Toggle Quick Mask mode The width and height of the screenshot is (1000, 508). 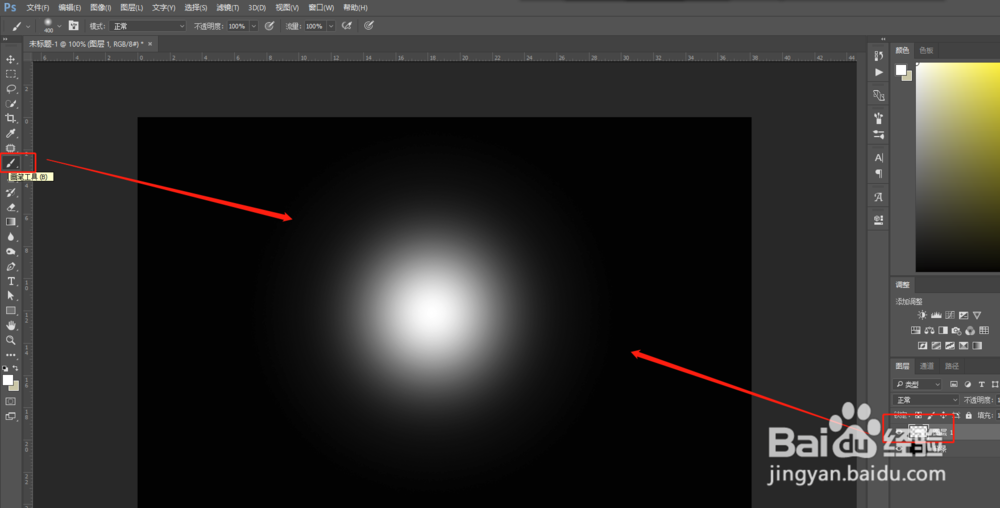click(11, 402)
